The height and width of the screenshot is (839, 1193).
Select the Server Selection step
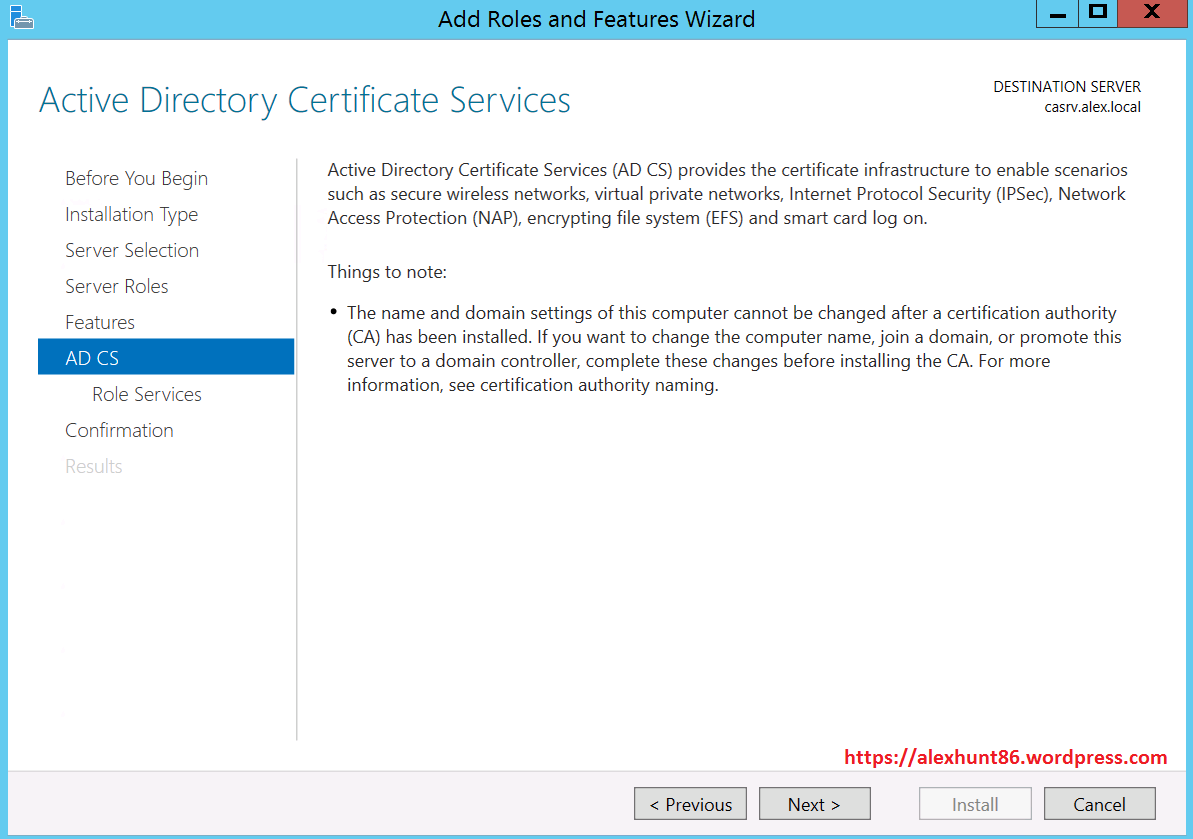(132, 250)
